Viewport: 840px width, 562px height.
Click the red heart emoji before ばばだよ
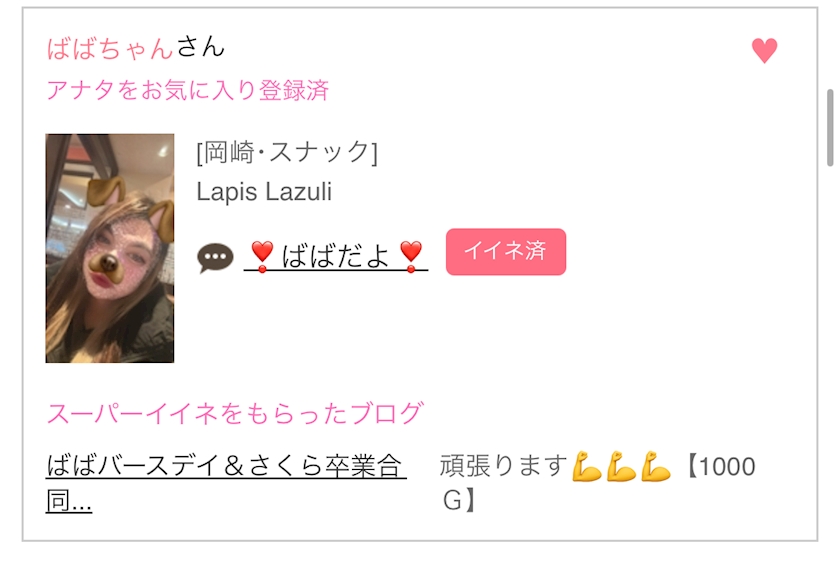coord(262,256)
